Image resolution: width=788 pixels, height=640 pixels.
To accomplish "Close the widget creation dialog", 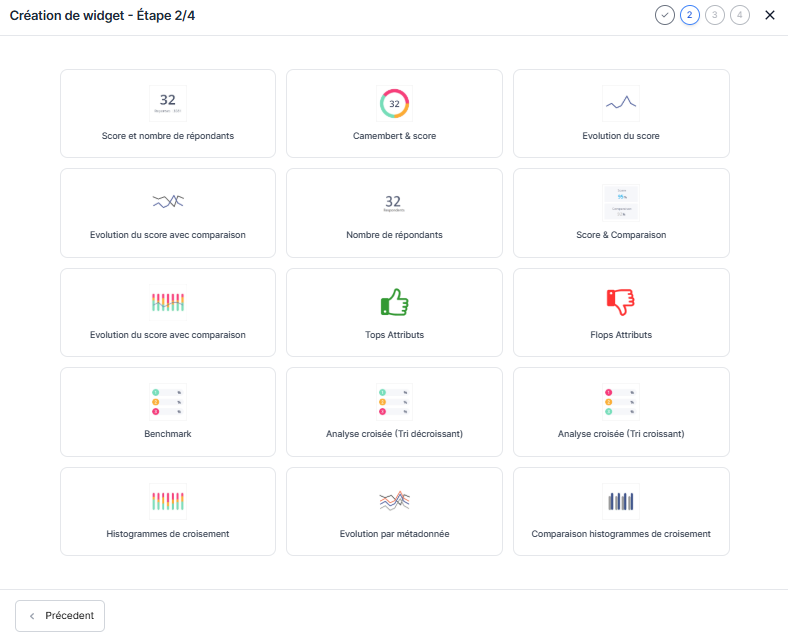I will tap(770, 15).
